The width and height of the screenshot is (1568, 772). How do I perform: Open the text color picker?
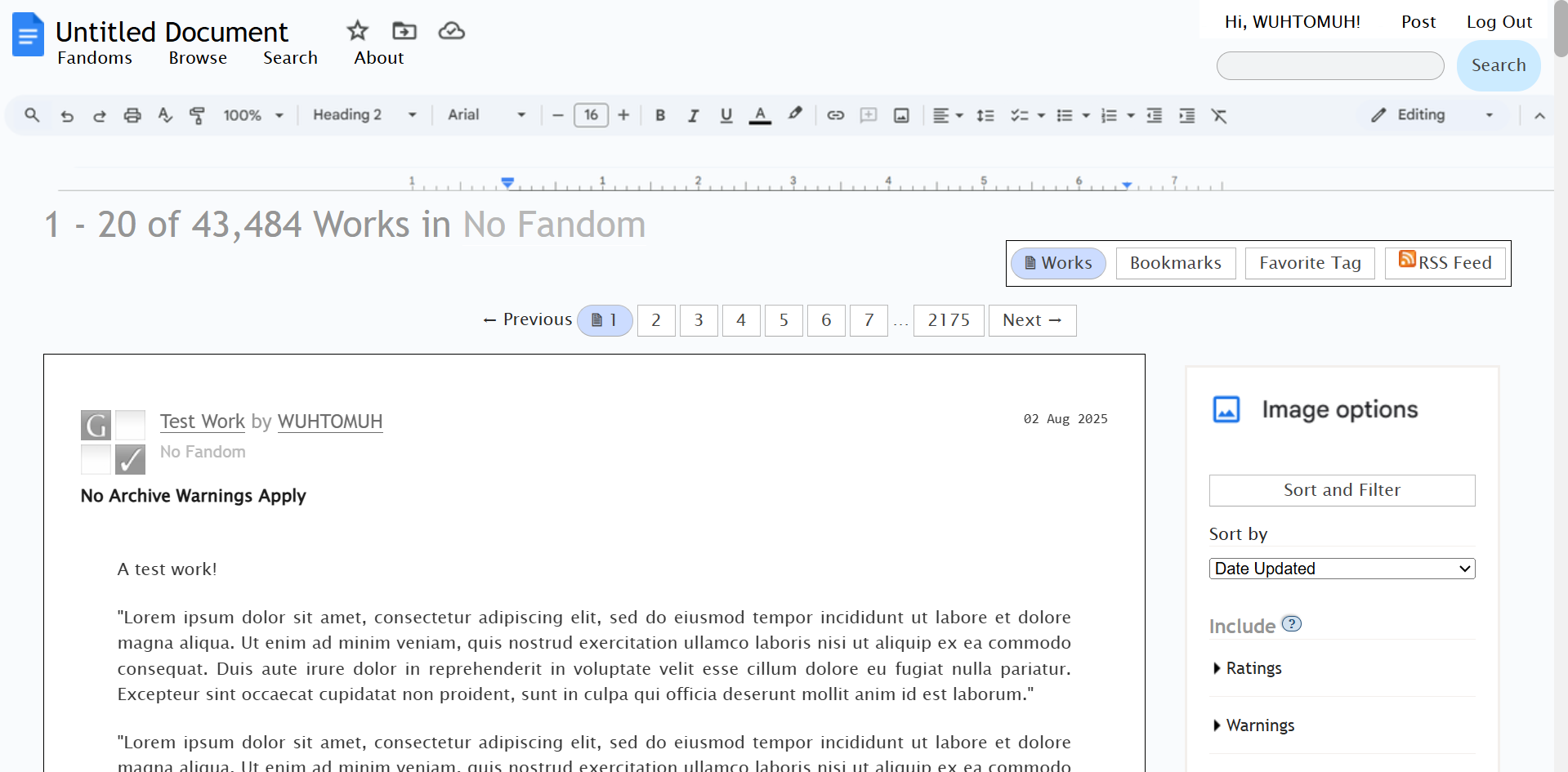pos(760,115)
